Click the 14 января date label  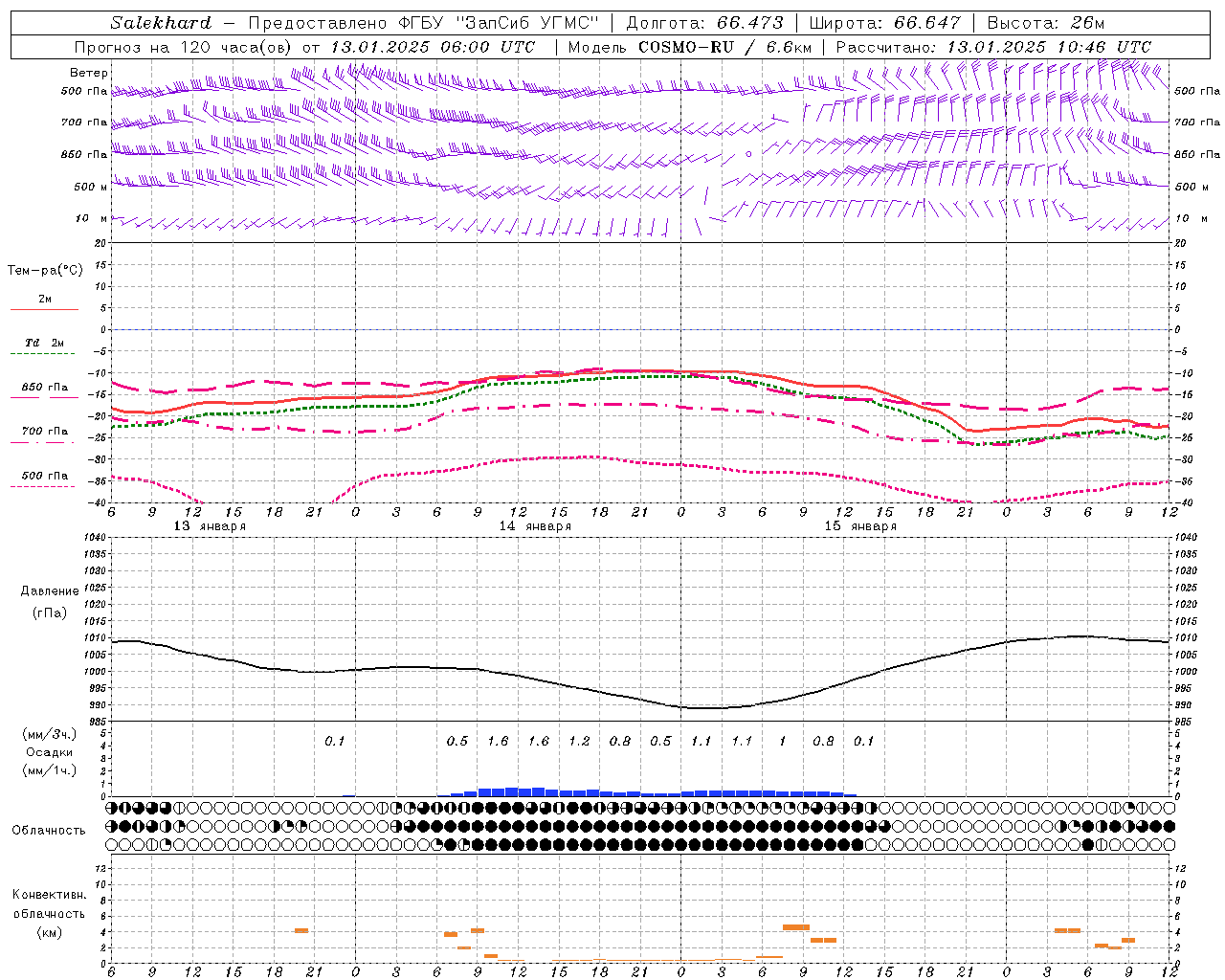535,526
